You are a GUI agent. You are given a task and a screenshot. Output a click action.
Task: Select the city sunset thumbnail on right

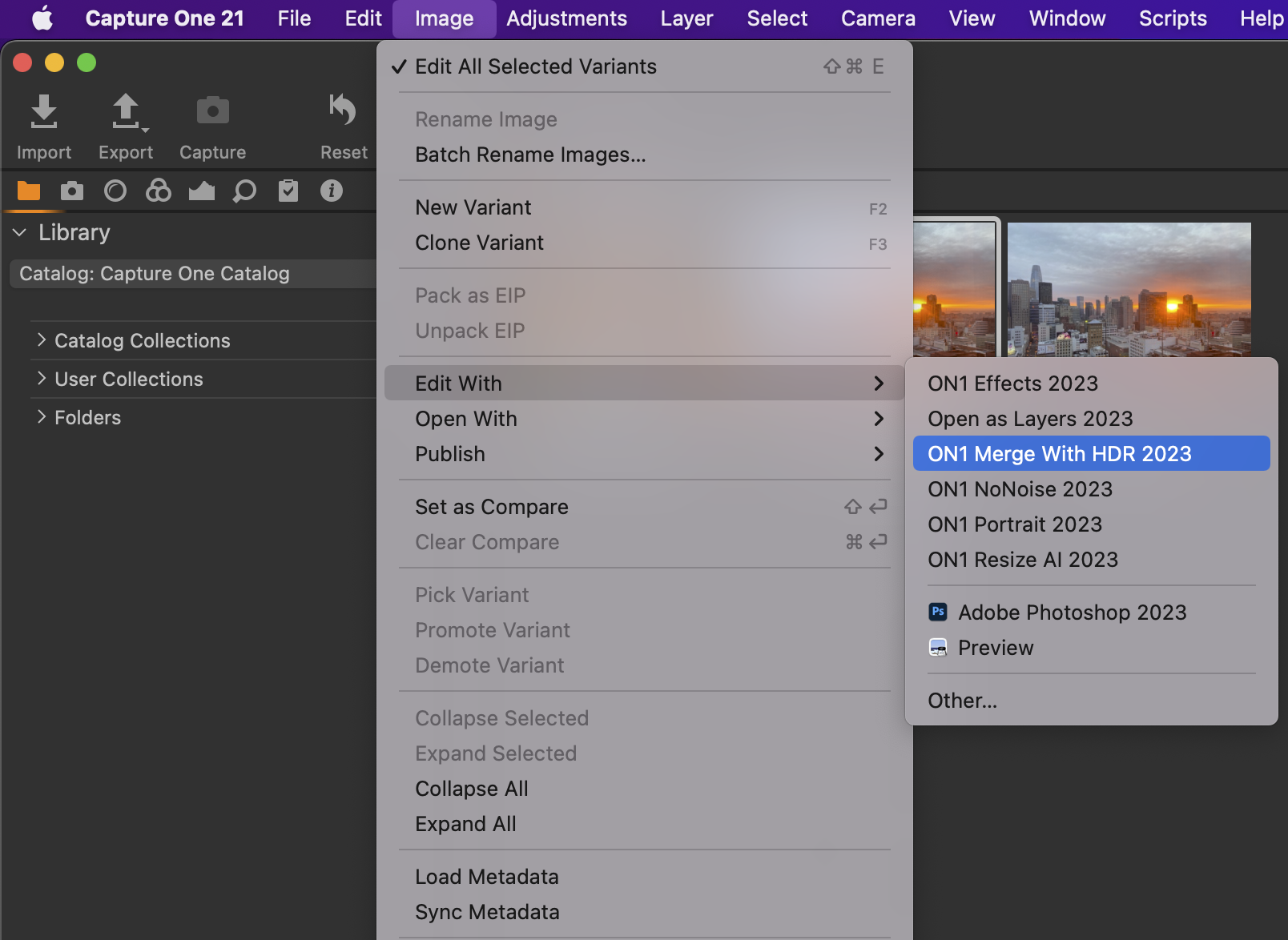click(1129, 289)
